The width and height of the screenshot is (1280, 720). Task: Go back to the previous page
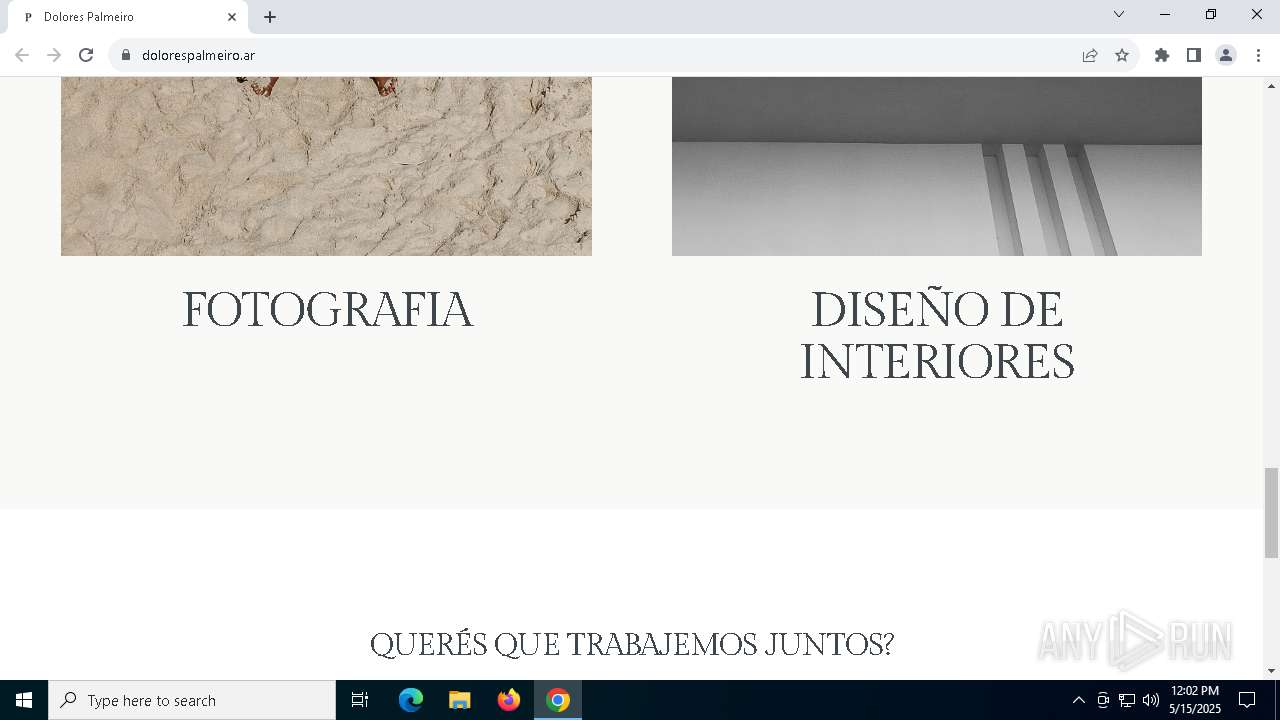click(x=22, y=55)
